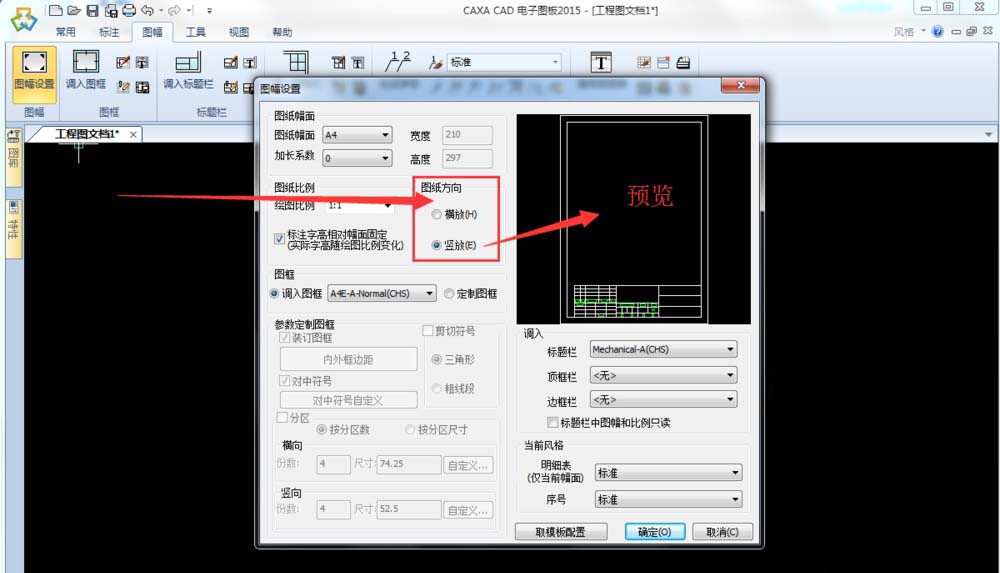
Task: Open the A4E-A-Normal(CHS) frame dropdown
Action: (382, 294)
